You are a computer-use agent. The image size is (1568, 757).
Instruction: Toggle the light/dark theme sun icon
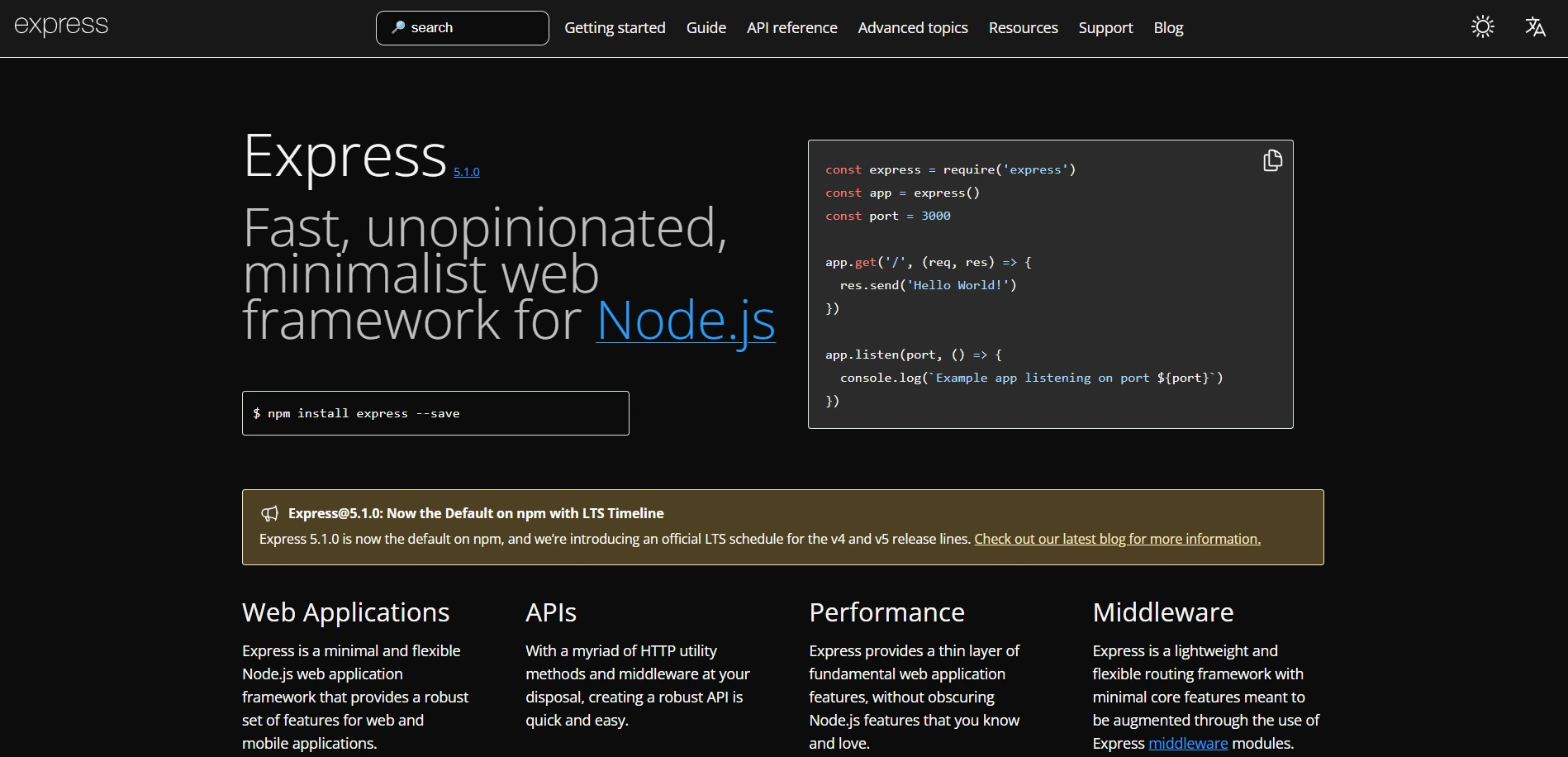click(x=1481, y=26)
